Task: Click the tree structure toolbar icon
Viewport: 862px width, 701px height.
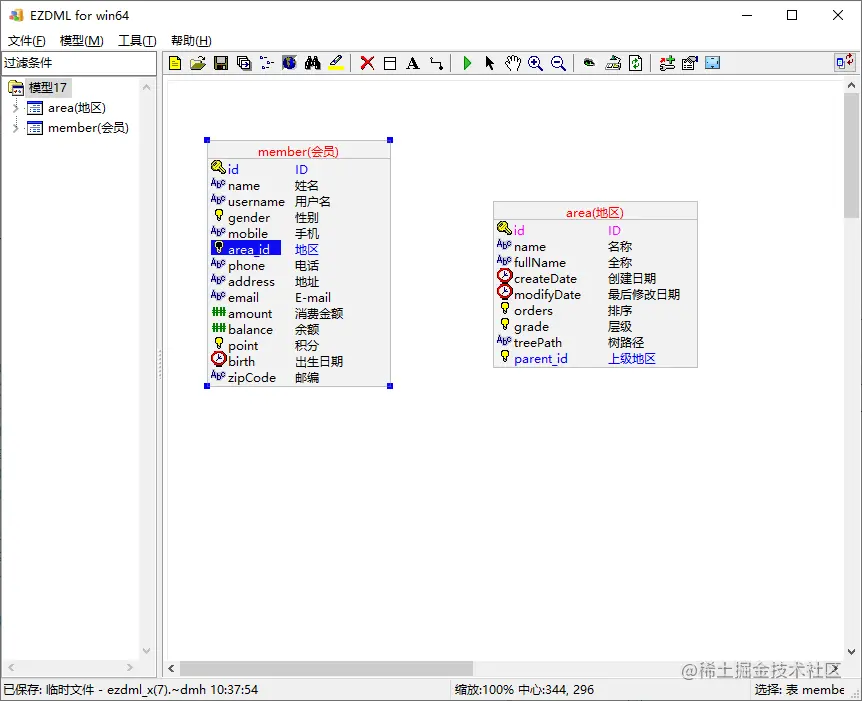Action: click(267, 63)
